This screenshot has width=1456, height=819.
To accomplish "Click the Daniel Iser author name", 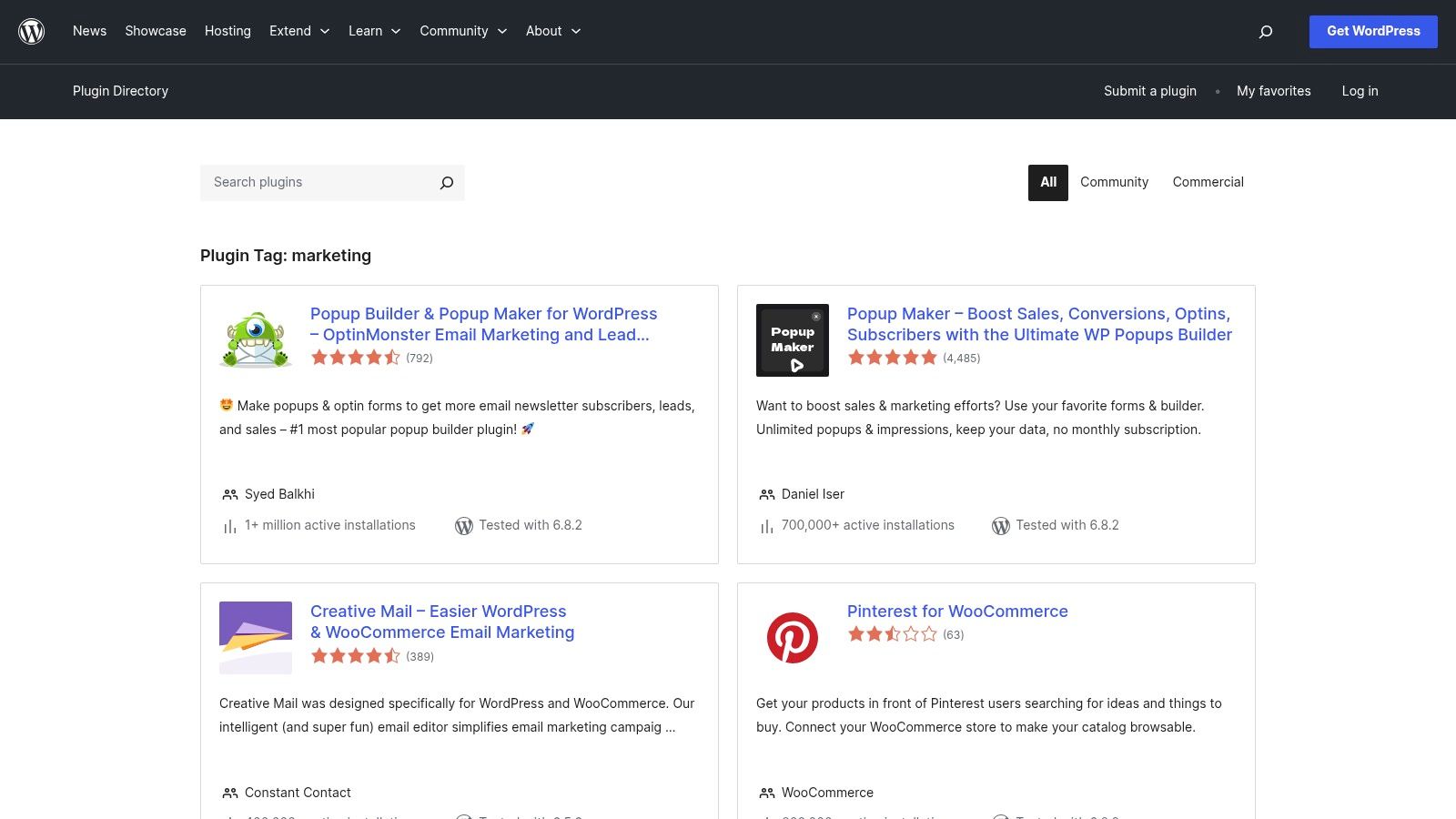I will (x=813, y=494).
